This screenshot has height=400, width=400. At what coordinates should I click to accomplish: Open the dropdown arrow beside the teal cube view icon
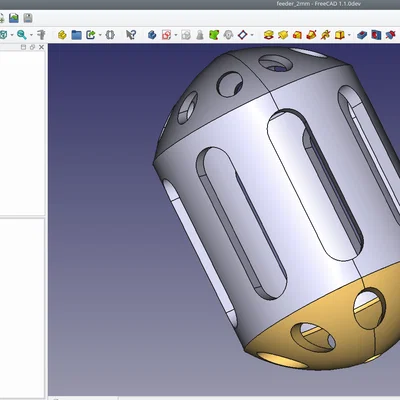pyautogui.click(x=12, y=35)
